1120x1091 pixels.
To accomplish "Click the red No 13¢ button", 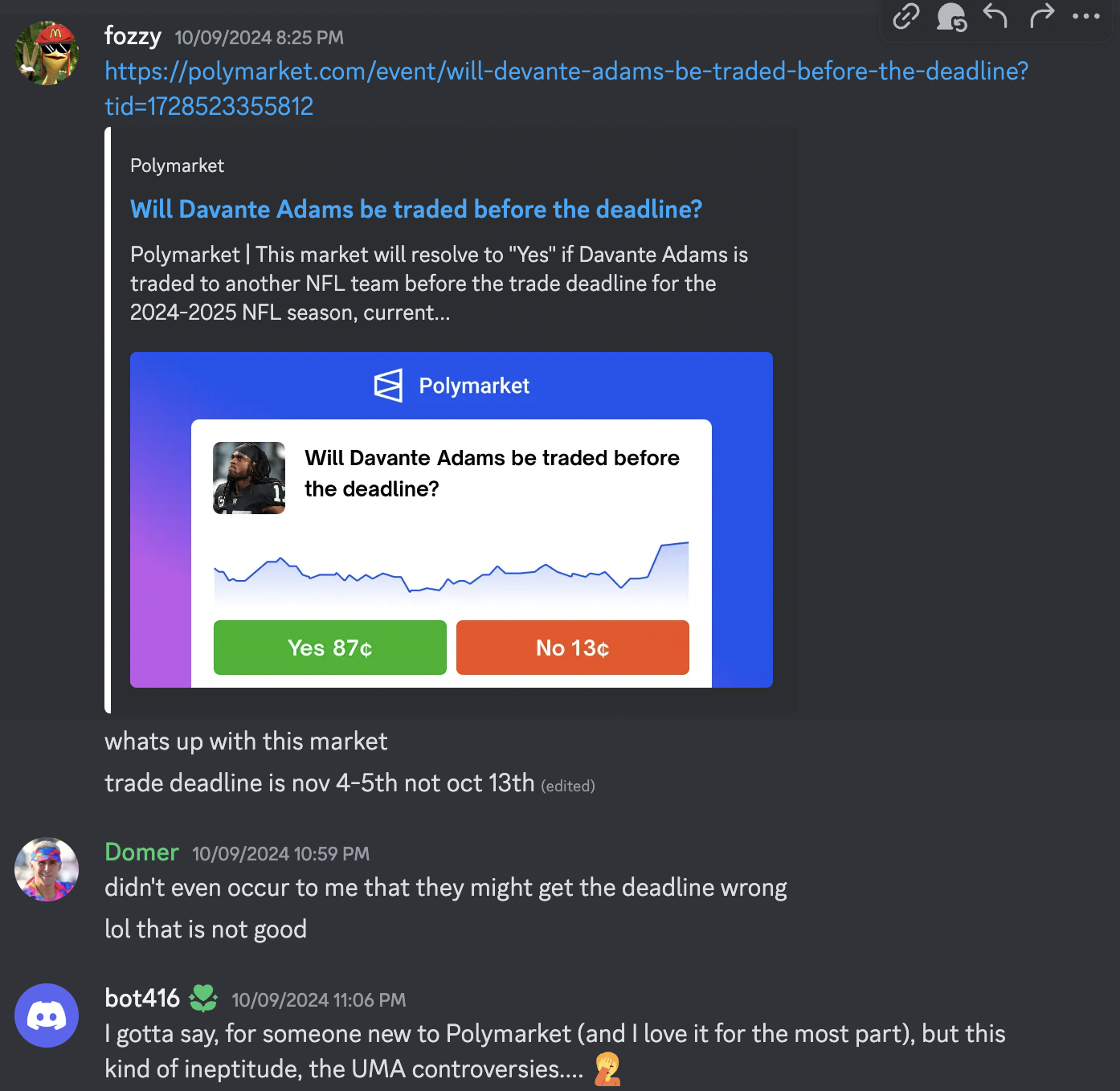I will (x=573, y=648).
